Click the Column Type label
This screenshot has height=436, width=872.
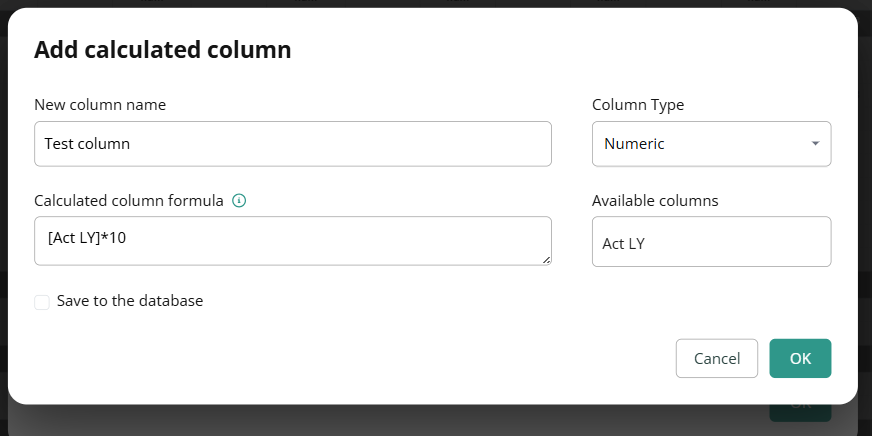[638, 105]
